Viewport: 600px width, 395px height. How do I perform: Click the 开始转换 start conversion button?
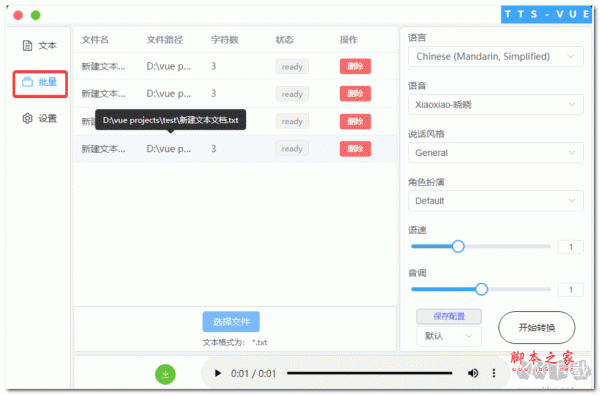click(536, 328)
